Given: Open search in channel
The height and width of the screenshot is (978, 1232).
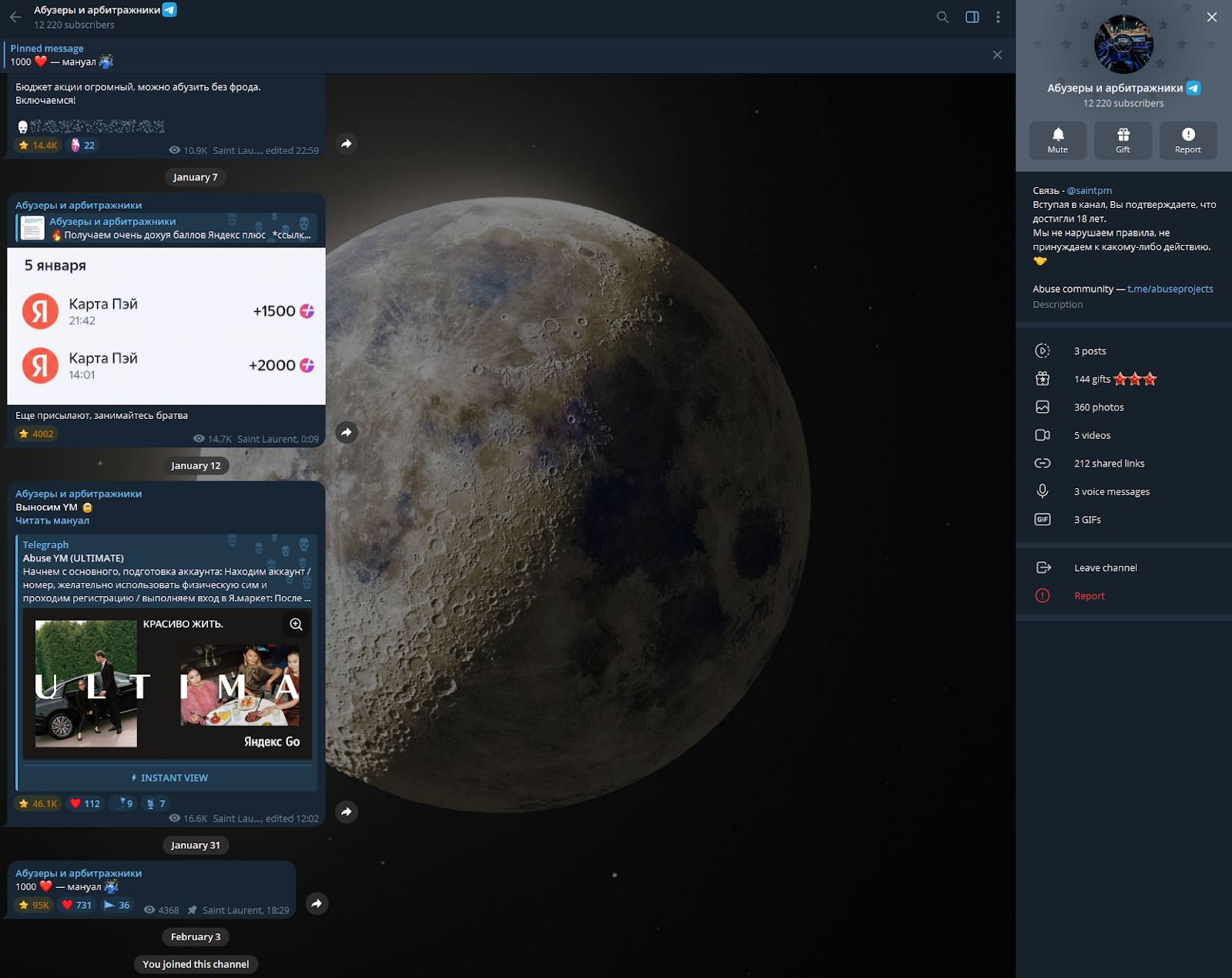Looking at the screenshot, I should (x=942, y=17).
